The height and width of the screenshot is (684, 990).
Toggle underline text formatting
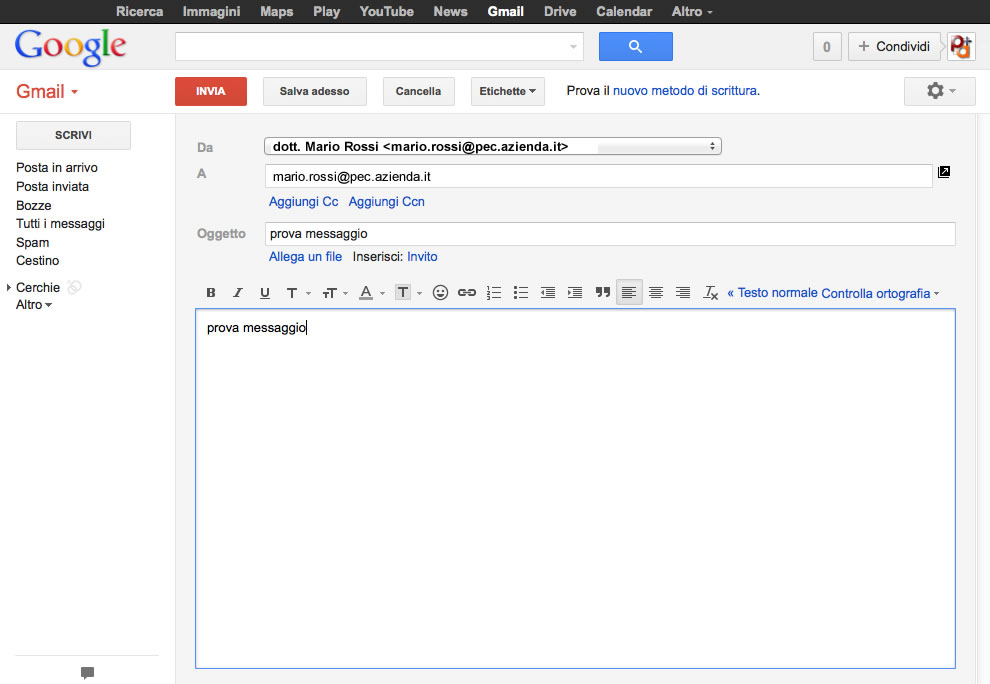265,293
